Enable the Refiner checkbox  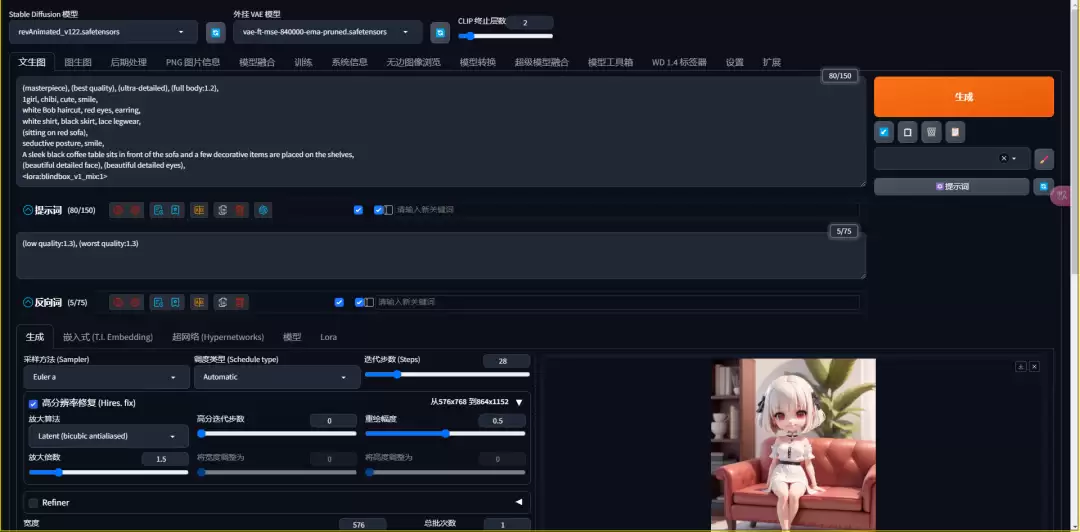pyautogui.click(x=33, y=502)
